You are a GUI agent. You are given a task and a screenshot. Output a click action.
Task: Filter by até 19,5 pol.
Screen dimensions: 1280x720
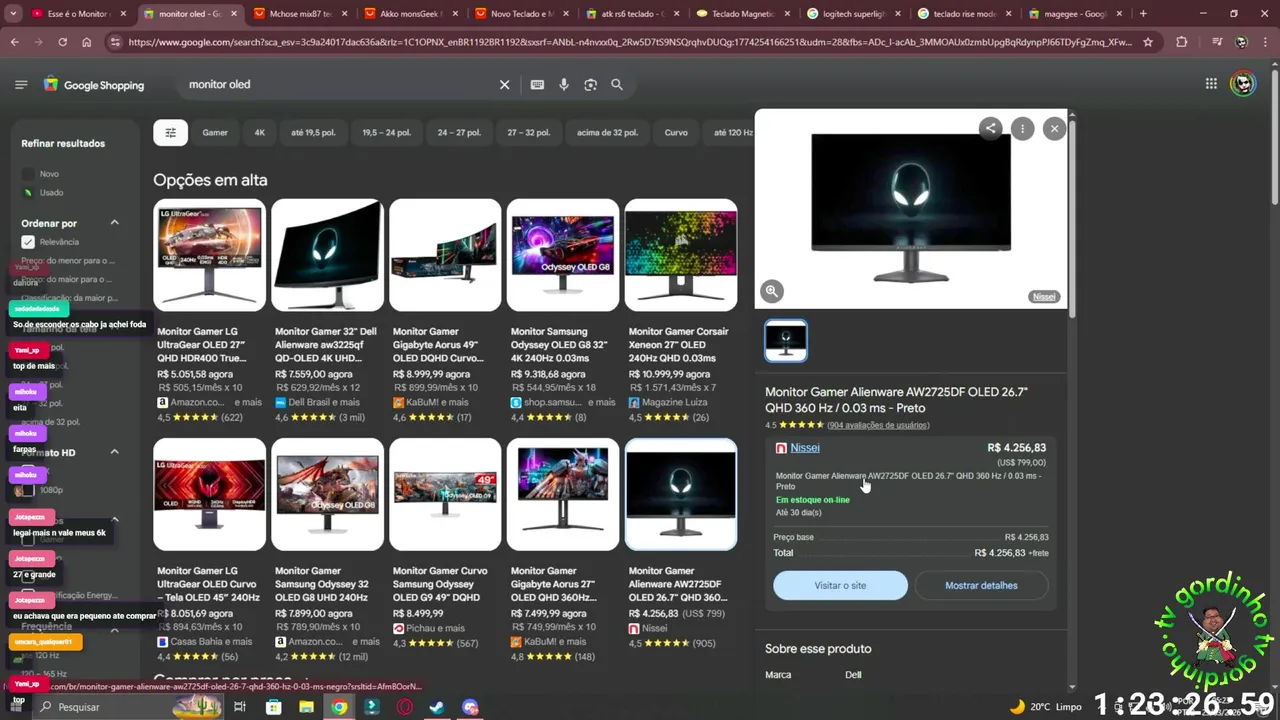pyautogui.click(x=313, y=132)
